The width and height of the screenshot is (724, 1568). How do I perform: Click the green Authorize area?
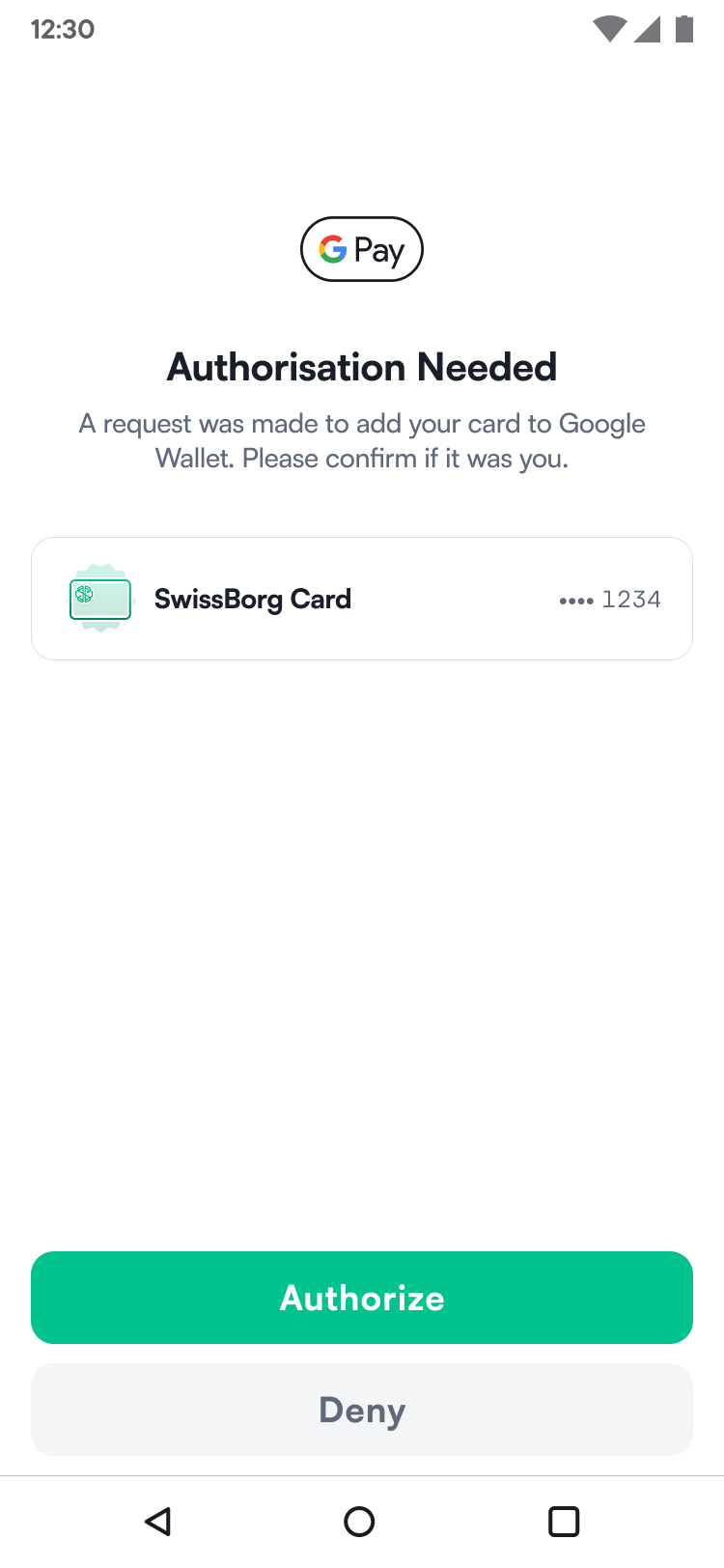click(x=362, y=1298)
